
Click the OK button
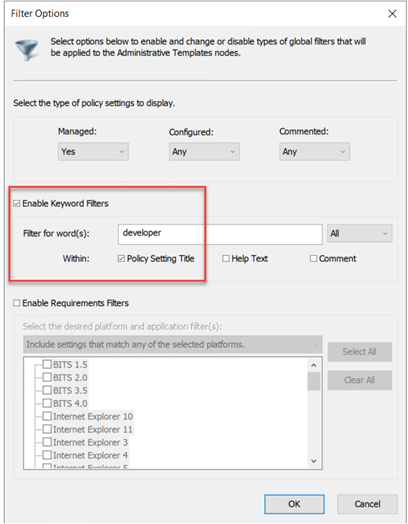point(294,504)
